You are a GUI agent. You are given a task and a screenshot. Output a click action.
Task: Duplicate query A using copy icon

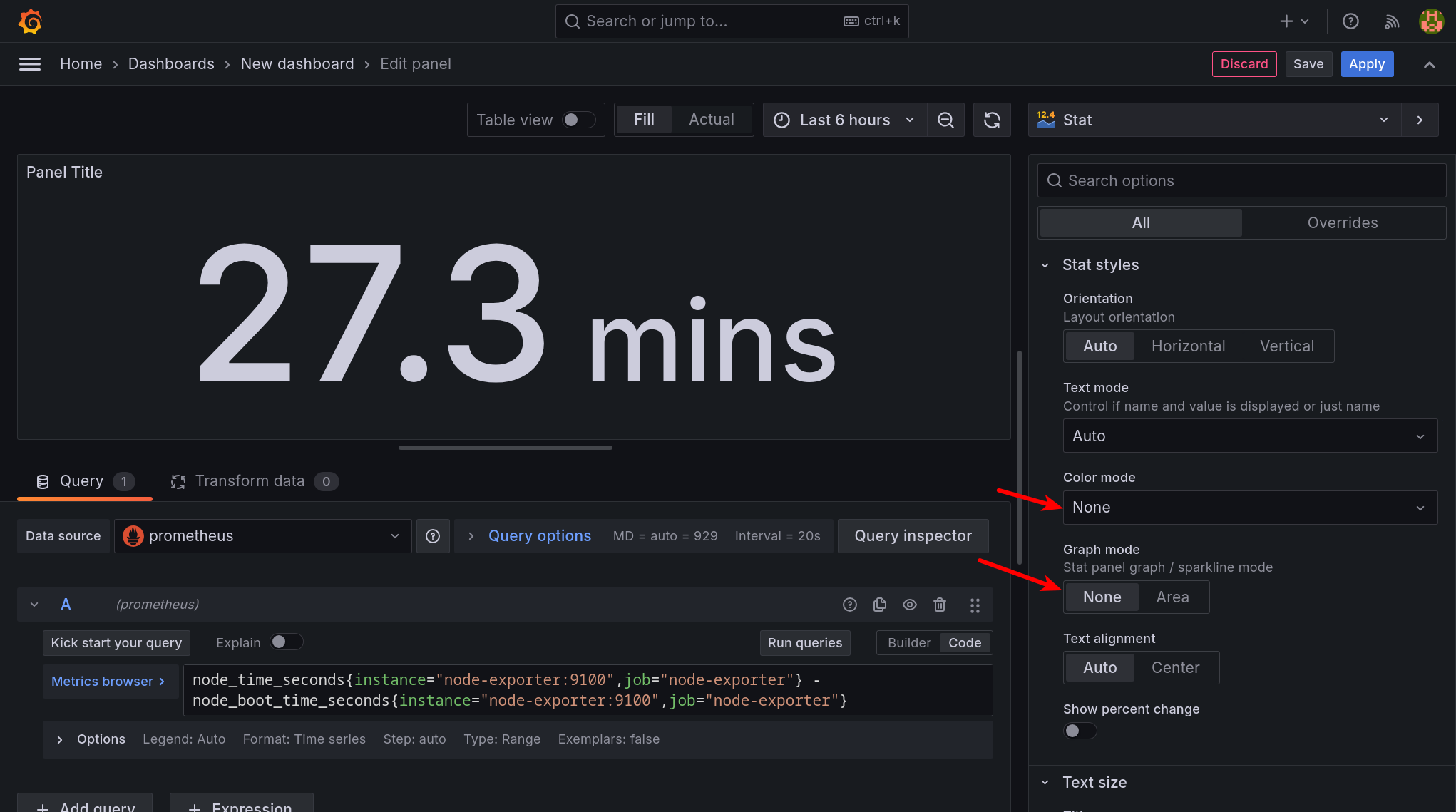[880, 605]
